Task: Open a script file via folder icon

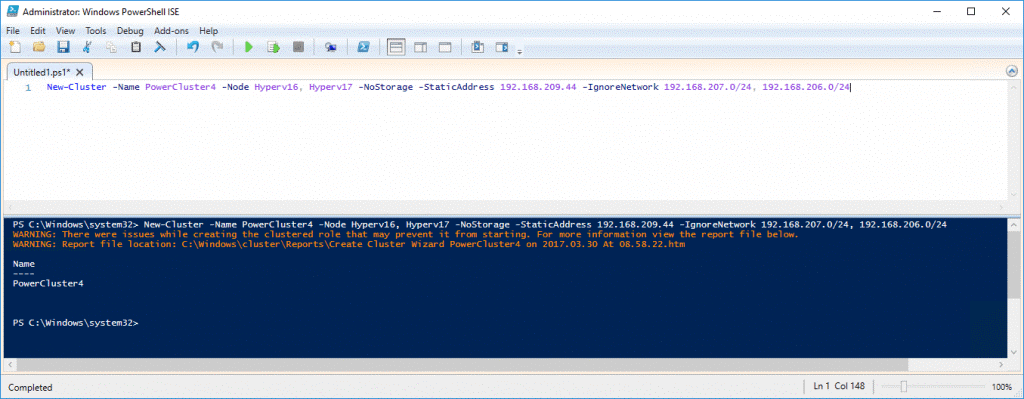Action: click(x=39, y=47)
